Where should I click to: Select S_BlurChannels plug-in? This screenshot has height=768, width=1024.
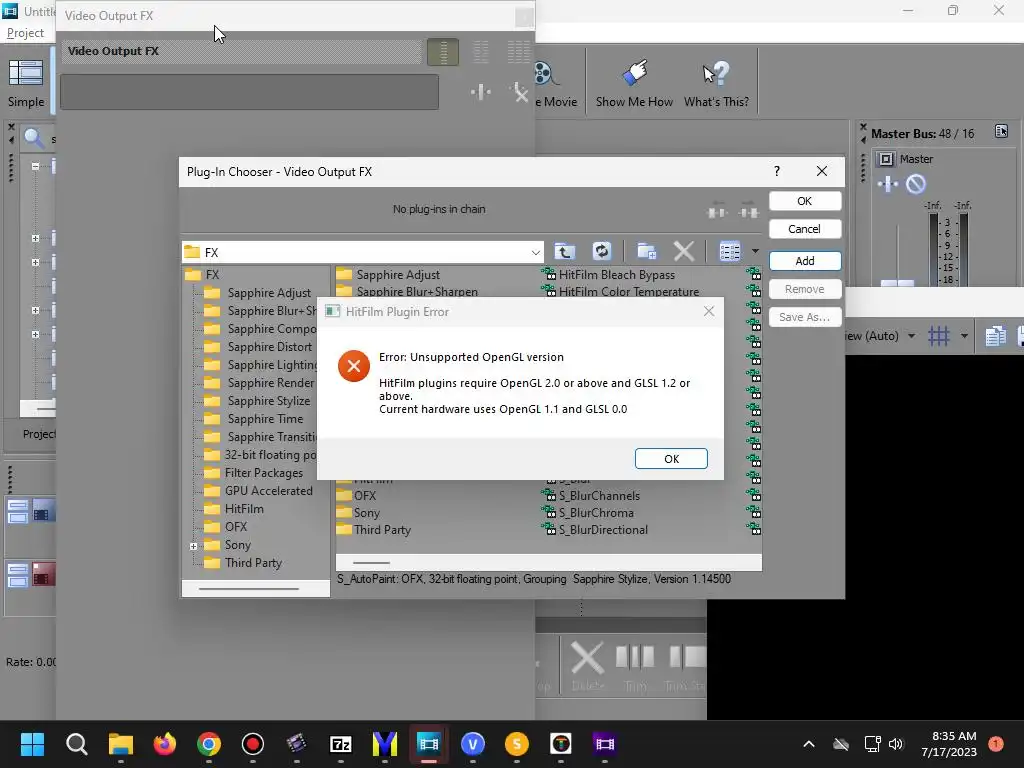point(599,496)
